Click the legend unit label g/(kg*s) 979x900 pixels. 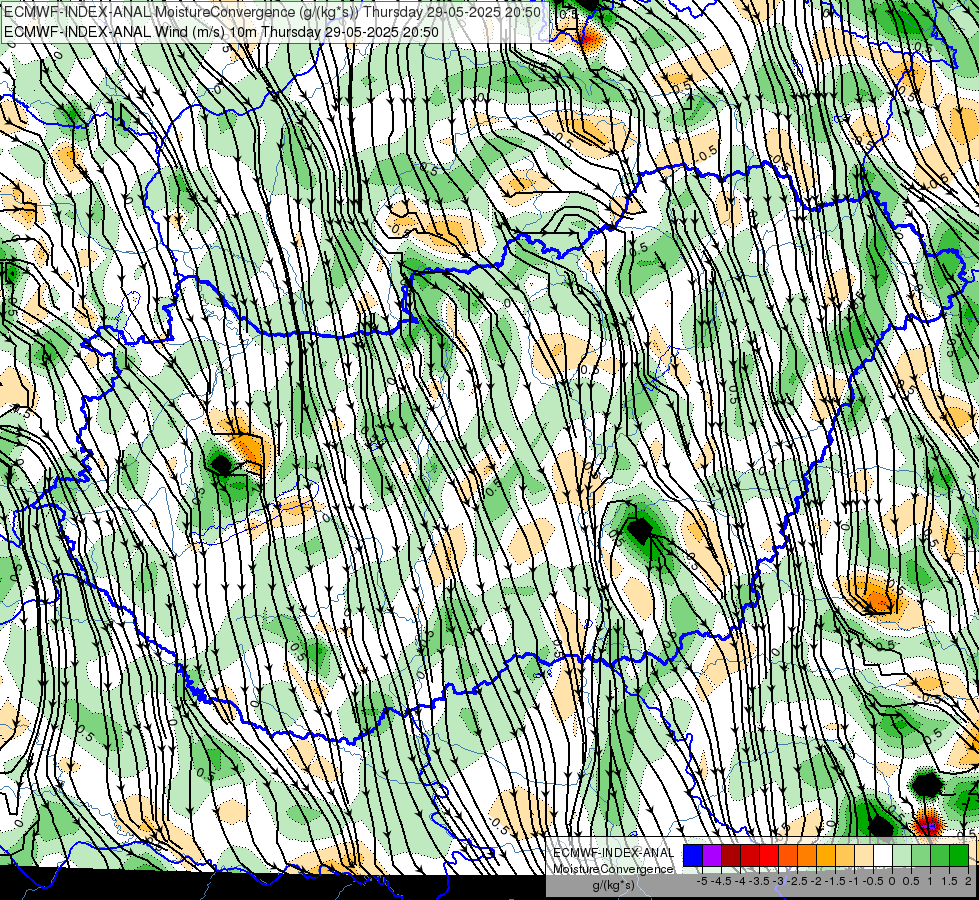tap(614, 885)
